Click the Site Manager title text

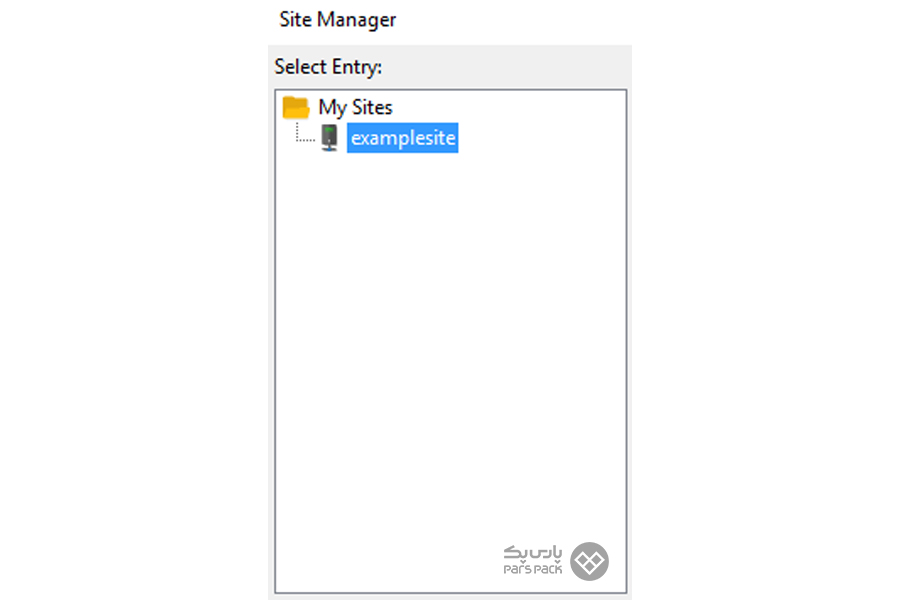[338, 20]
